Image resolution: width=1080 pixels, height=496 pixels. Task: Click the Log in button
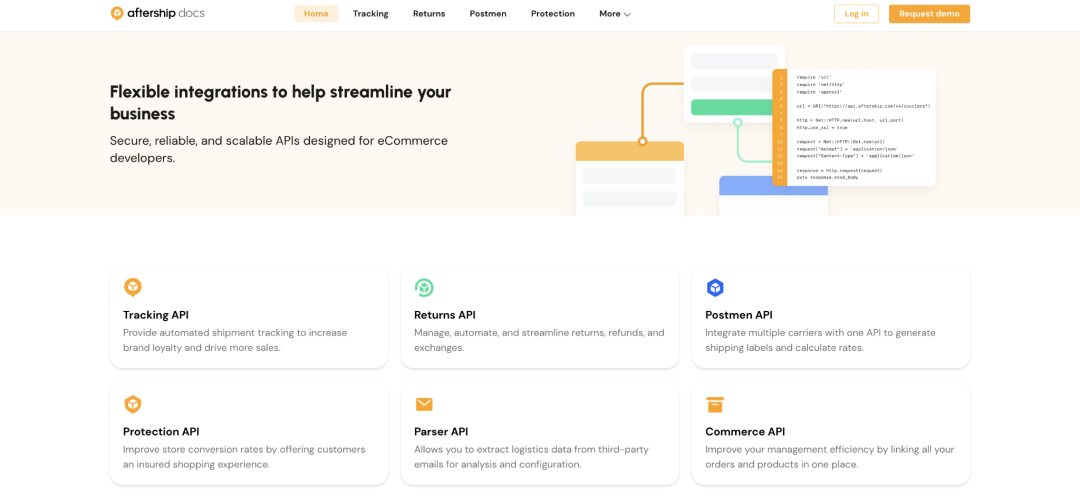856,14
